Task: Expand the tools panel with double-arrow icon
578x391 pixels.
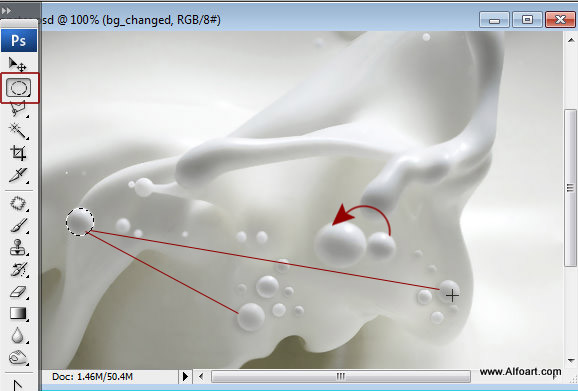Action: (6, 11)
